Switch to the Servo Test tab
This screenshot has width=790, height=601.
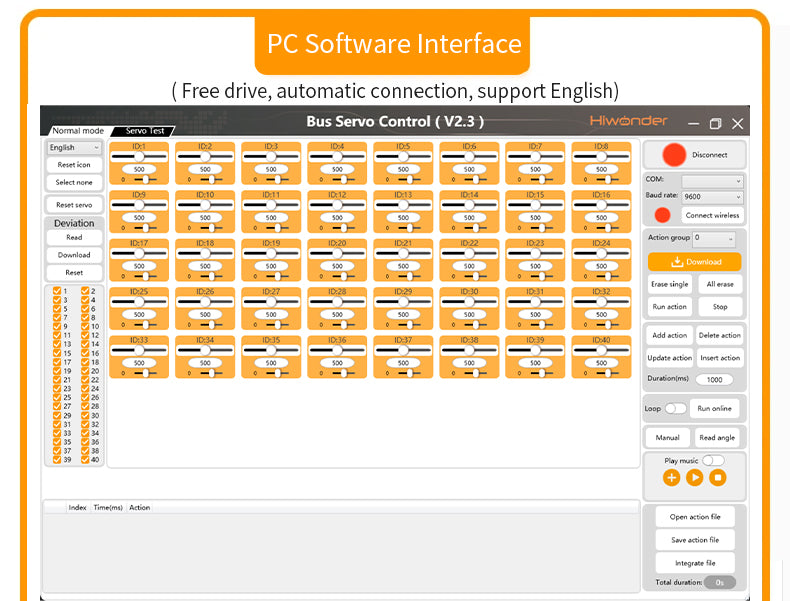(145, 131)
